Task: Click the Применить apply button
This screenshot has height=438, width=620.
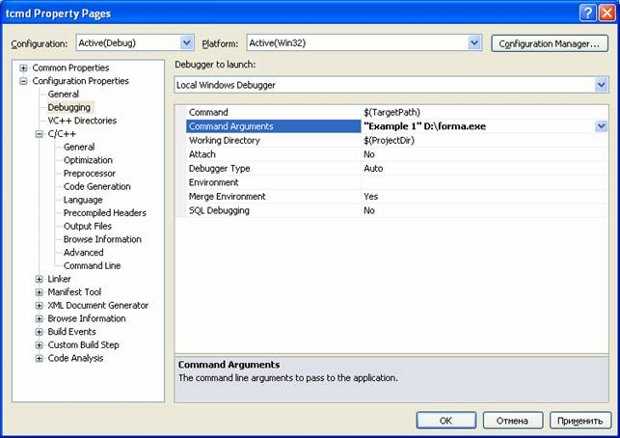Action: pos(580,420)
